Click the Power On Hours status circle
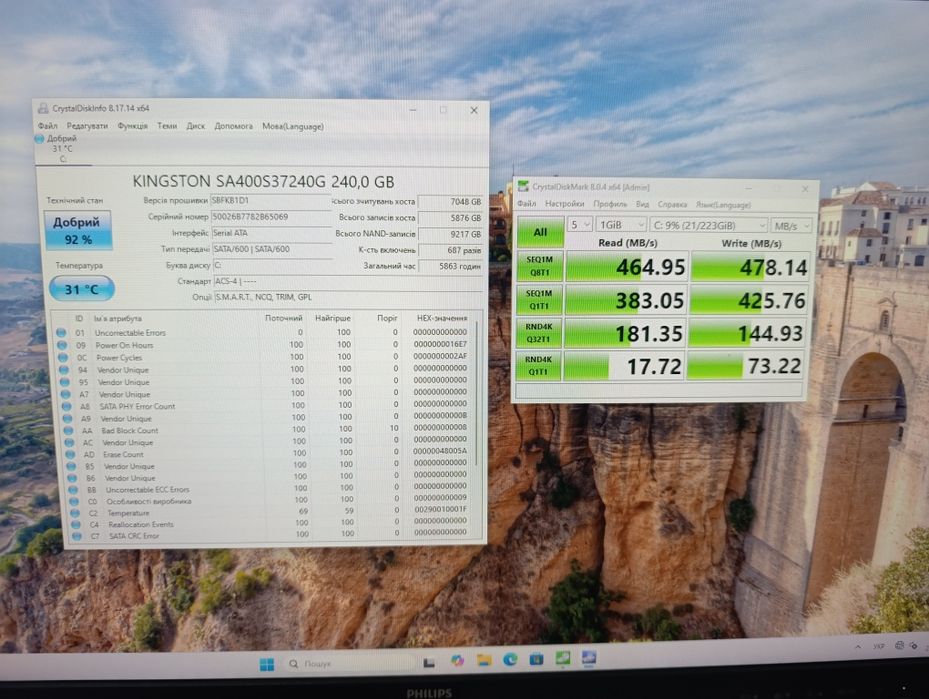929x699 pixels. pyautogui.click(x=62, y=345)
